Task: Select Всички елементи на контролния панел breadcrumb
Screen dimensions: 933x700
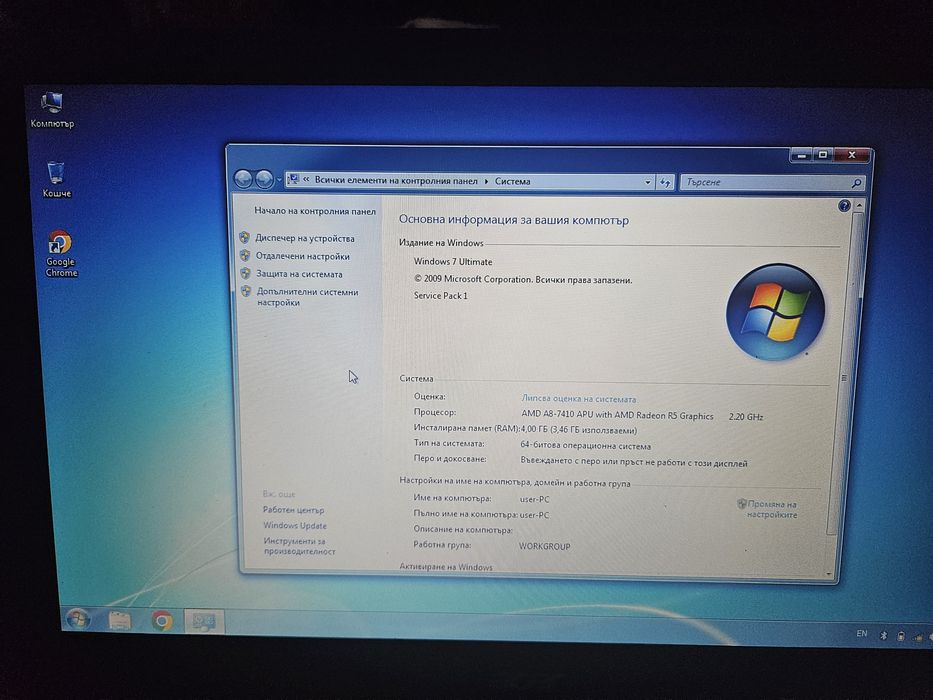Action: point(396,180)
